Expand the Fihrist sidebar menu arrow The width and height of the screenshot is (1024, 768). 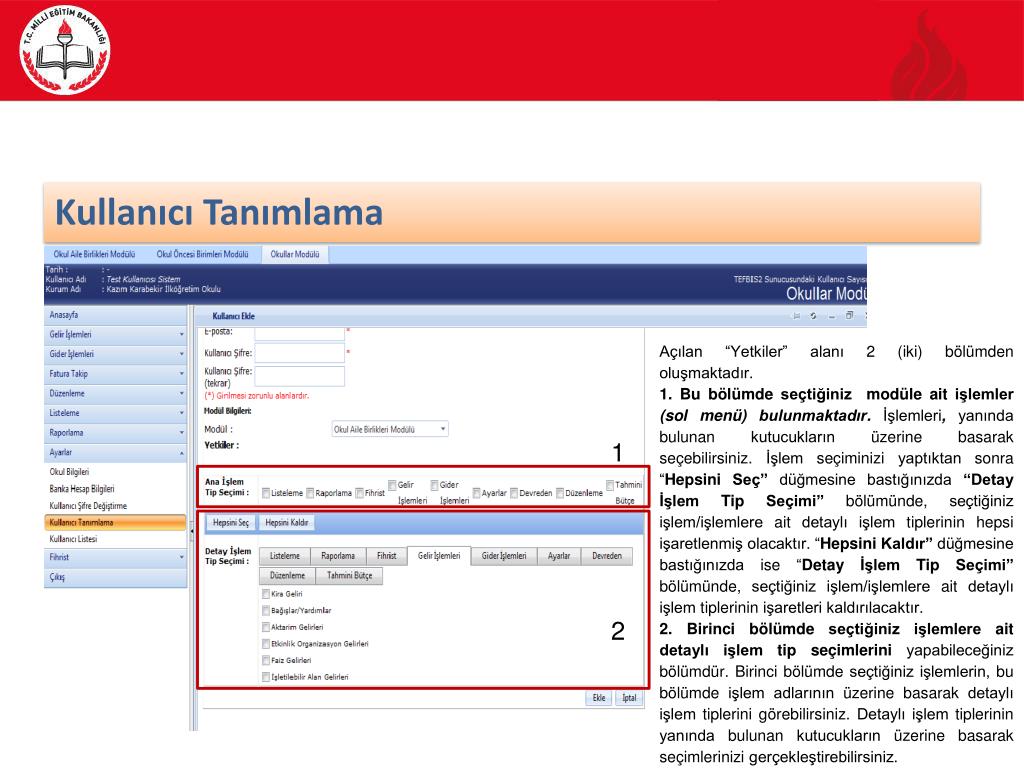pos(182,558)
